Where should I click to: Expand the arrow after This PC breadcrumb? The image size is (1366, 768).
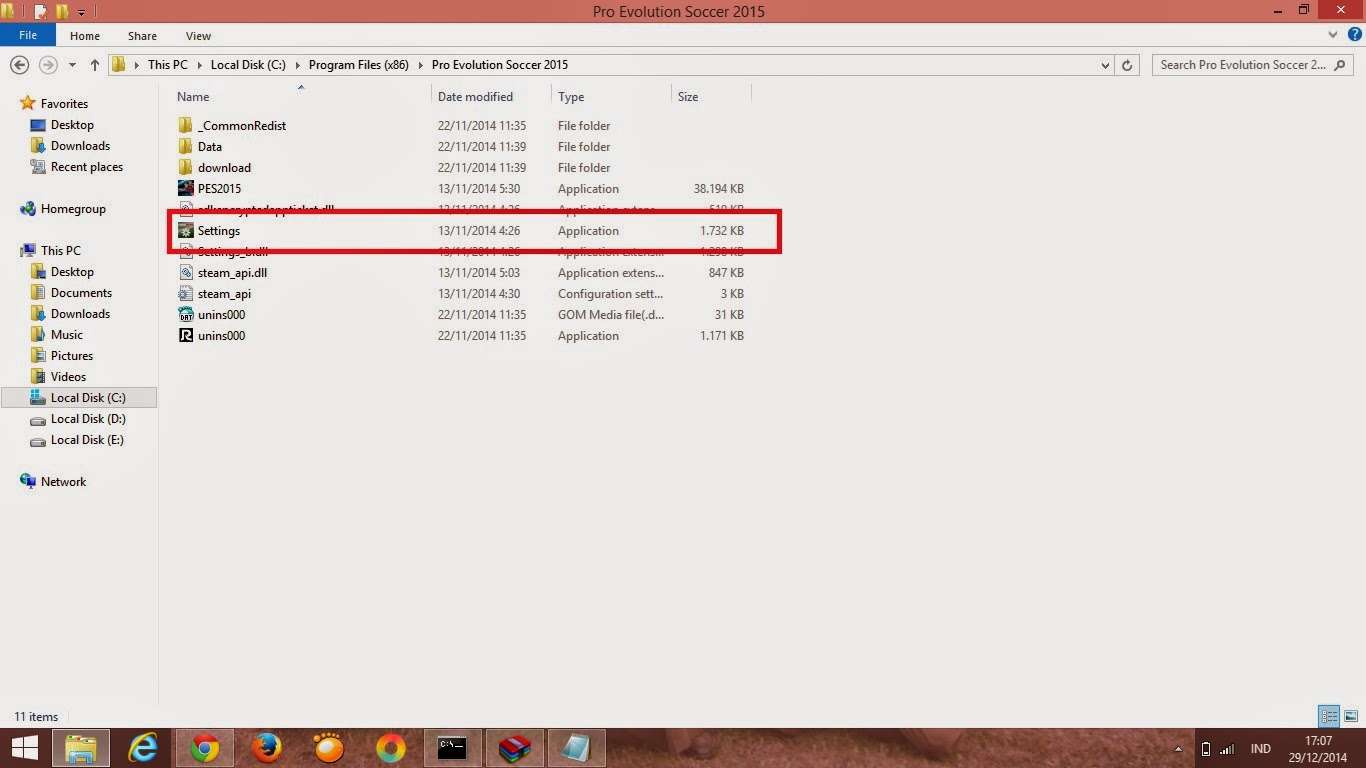(x=198, y=65)
